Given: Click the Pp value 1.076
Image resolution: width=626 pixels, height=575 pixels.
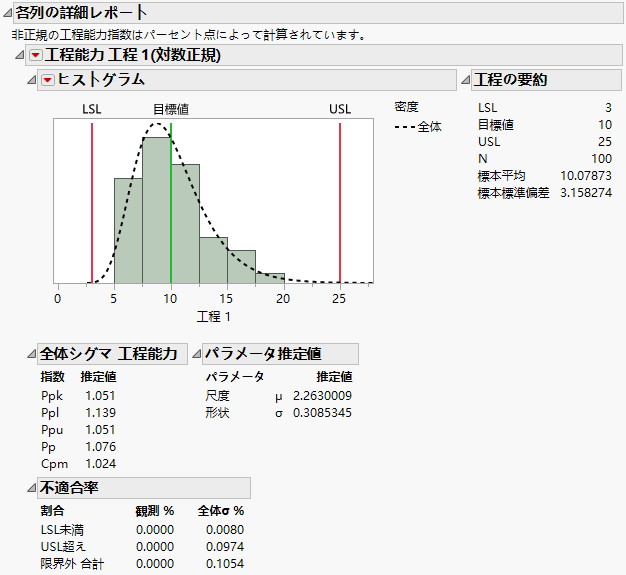Looking at the screenshot, I should coord(101,447).
